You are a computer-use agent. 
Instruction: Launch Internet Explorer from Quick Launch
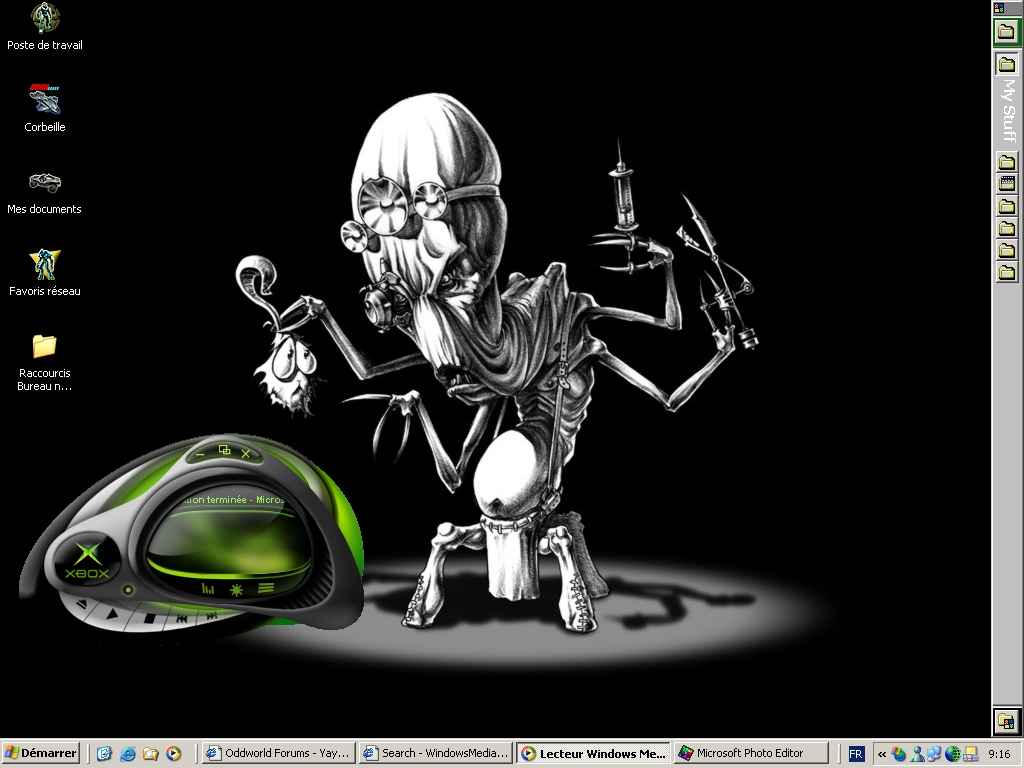[128, 754]
